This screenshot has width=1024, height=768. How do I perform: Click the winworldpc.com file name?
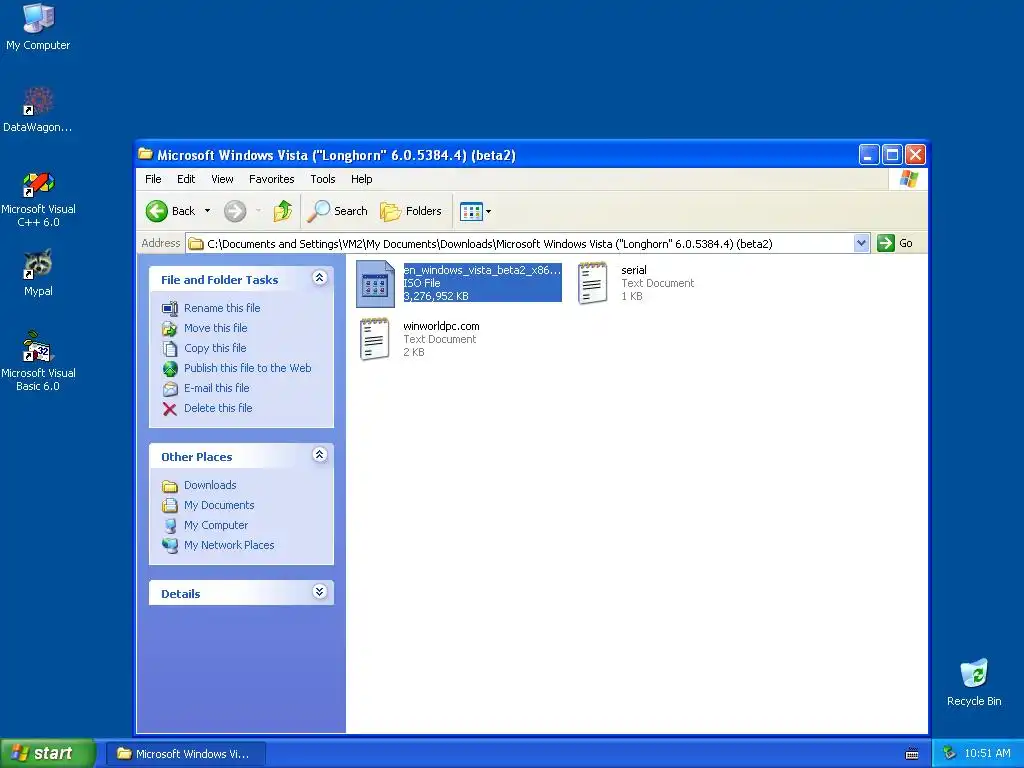tap(441, 326)
